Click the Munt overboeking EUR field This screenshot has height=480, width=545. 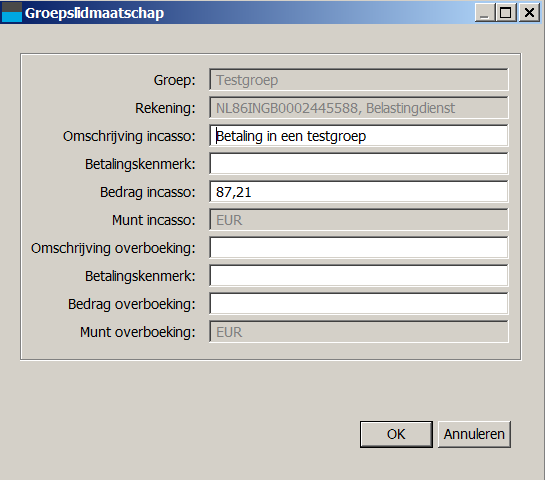[x=359, y=332]
